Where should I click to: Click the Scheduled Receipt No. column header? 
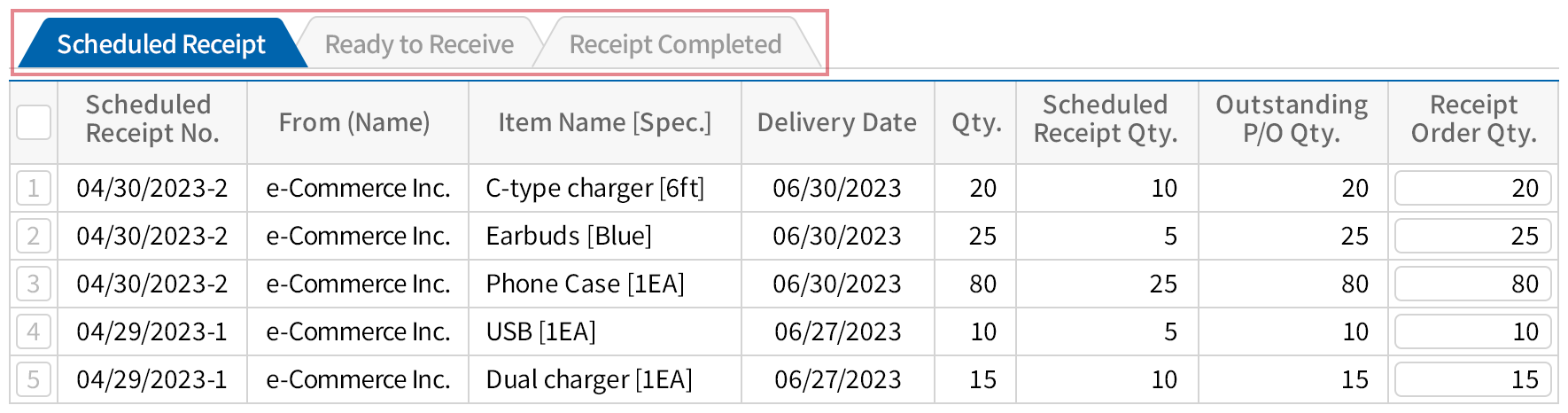point(151,119)
